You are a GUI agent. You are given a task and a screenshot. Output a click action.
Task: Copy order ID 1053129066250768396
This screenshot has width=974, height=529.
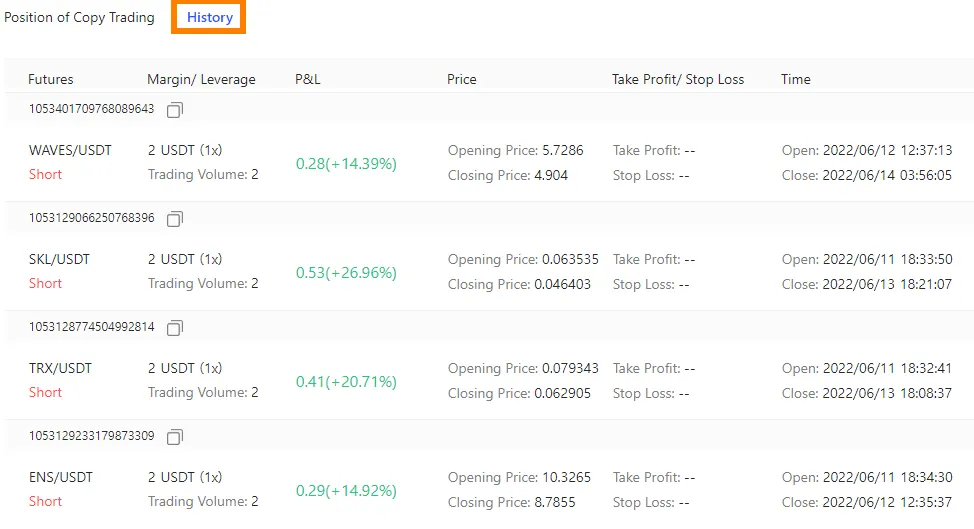click(x=175, y=218)
